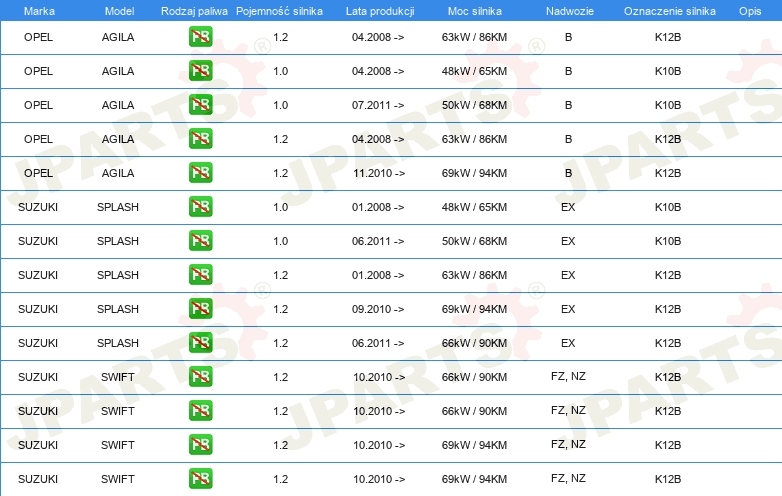This screenshot has height=496, width=782.
Task: Click "K10B" in the Splash 48kW row
Action: 668,207
